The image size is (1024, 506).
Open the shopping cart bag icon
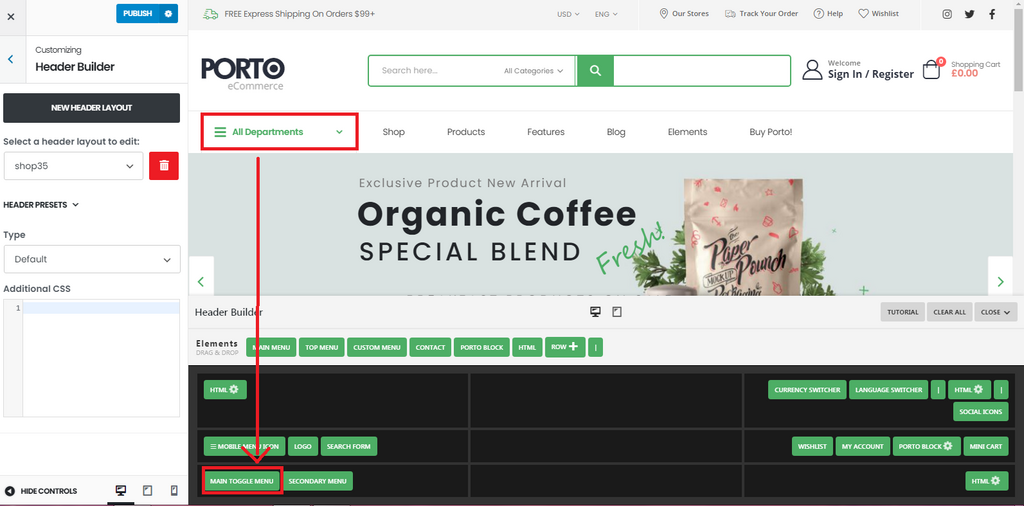(932, 70)
